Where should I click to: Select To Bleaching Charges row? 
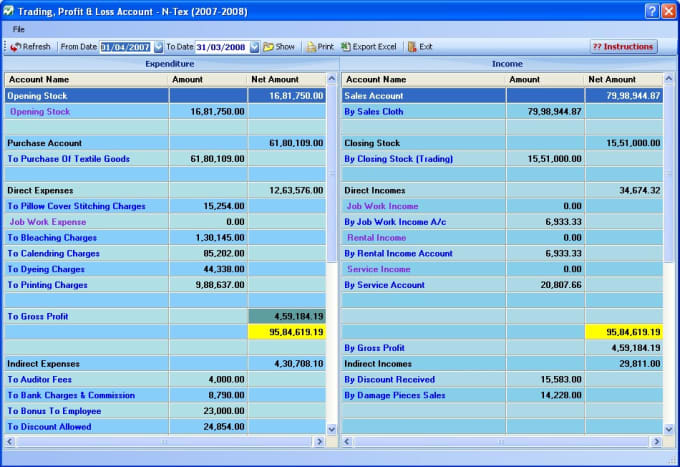click(165, 238)
